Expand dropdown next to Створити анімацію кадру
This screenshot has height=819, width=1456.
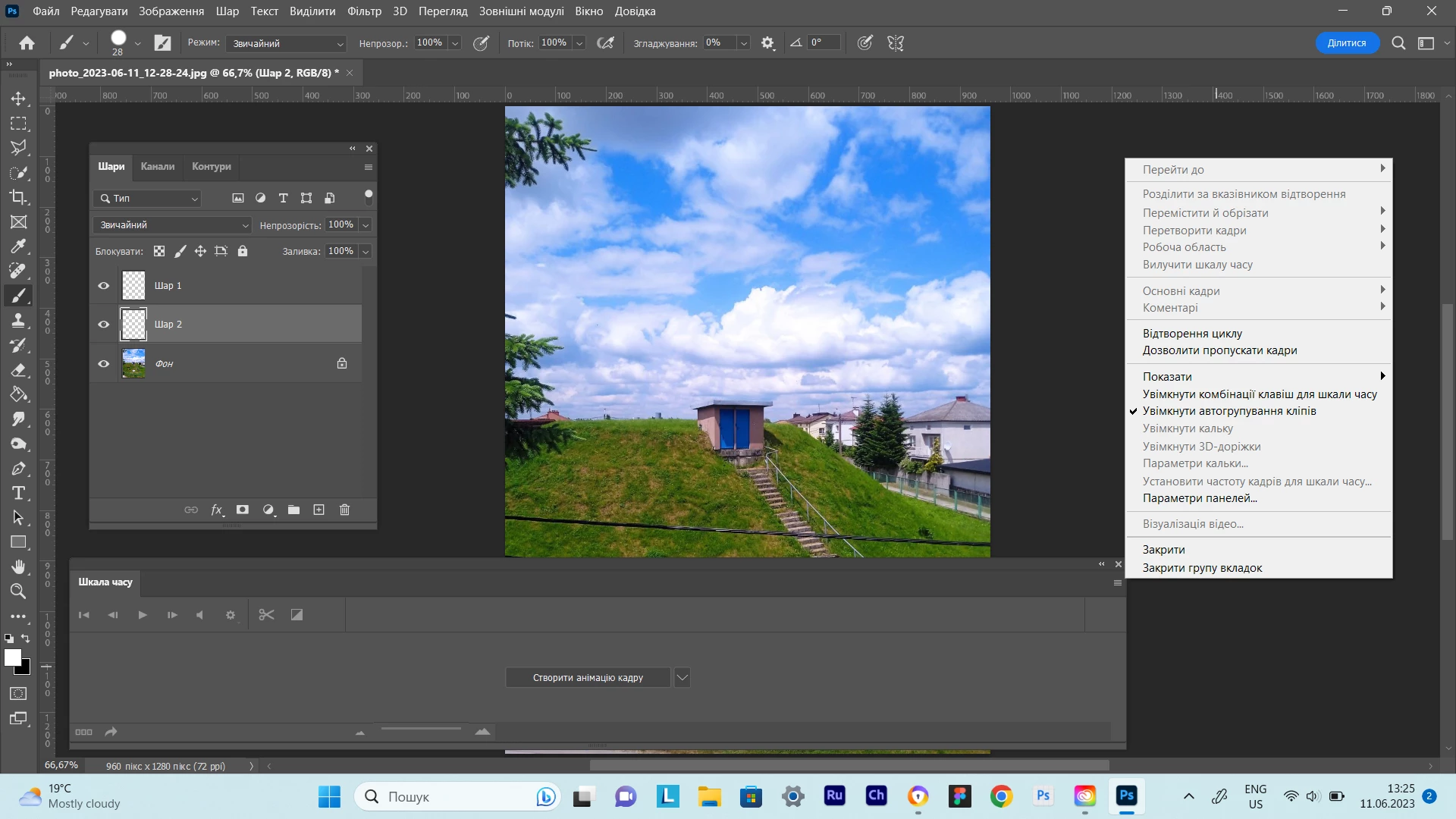(682, 677)
